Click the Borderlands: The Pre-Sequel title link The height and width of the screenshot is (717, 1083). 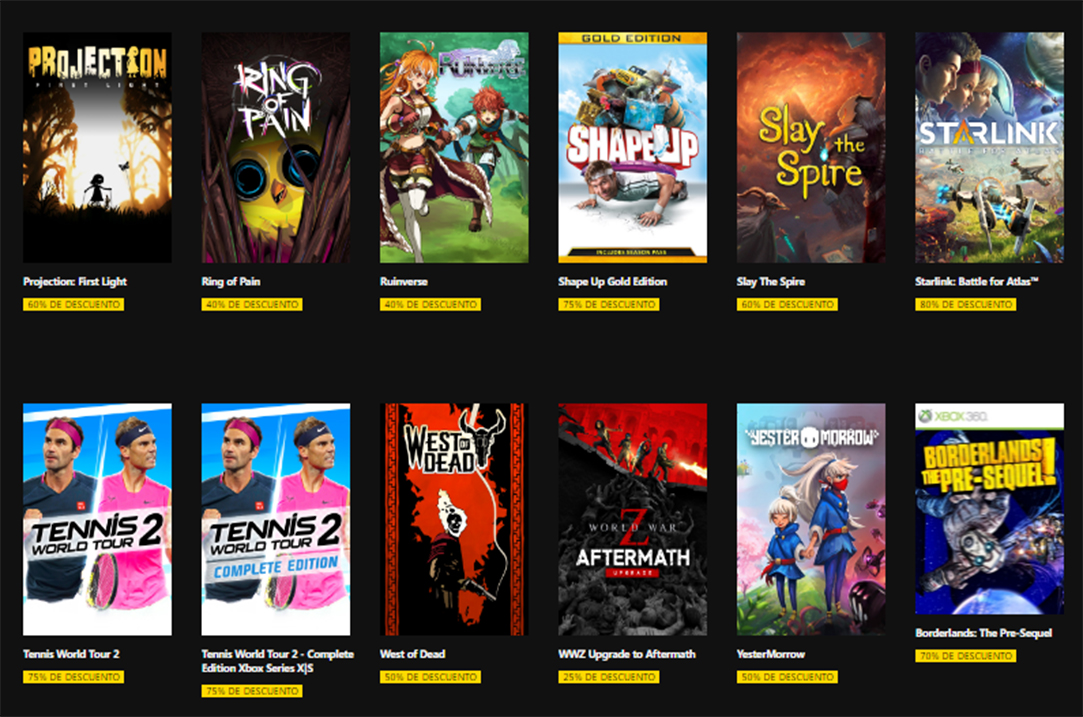pyautogui.click(x=984, y=633)
